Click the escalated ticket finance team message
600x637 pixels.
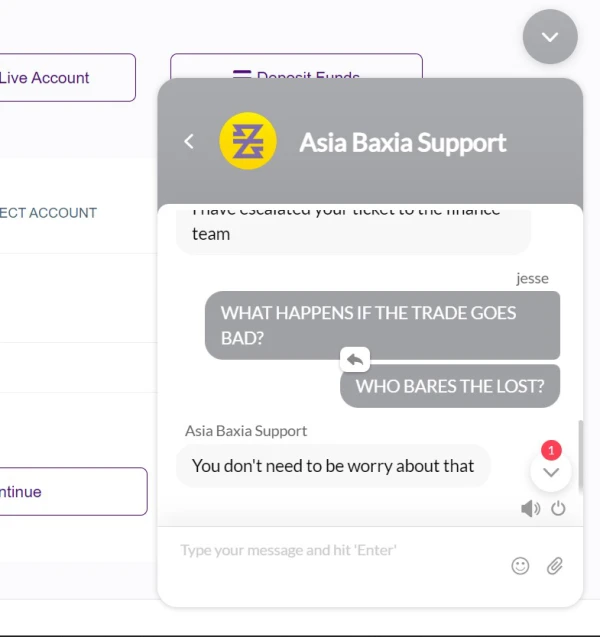(352, 229)
